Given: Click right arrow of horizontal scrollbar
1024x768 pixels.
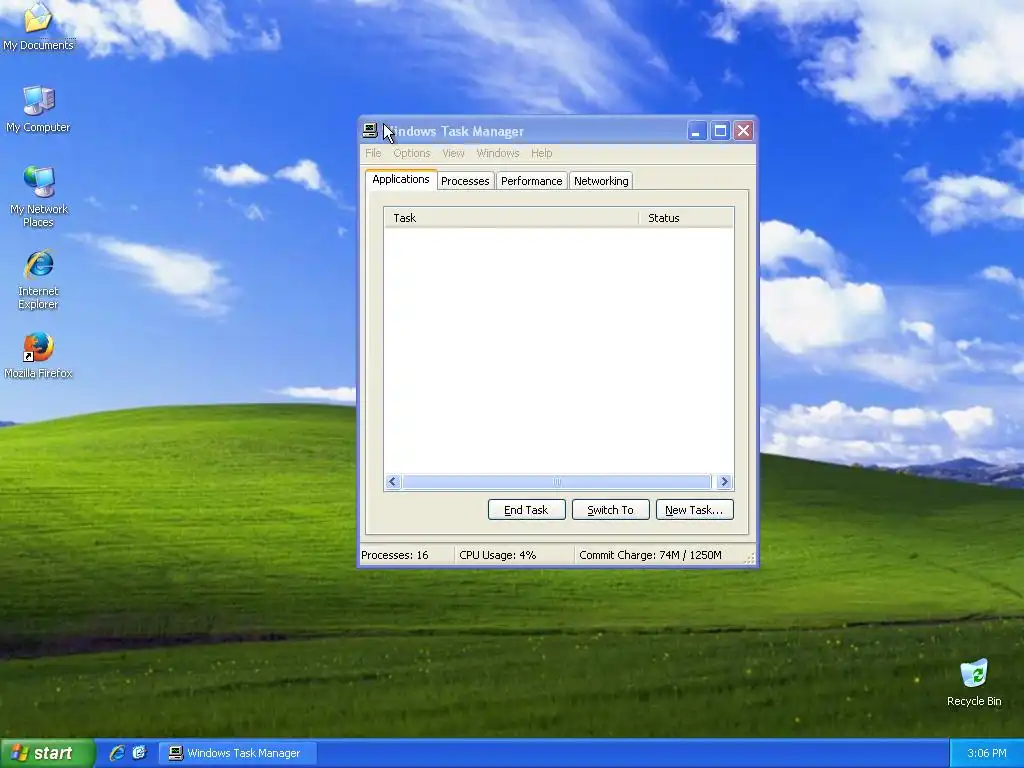Looking at the screenshot, I should [x=724, y=482].
